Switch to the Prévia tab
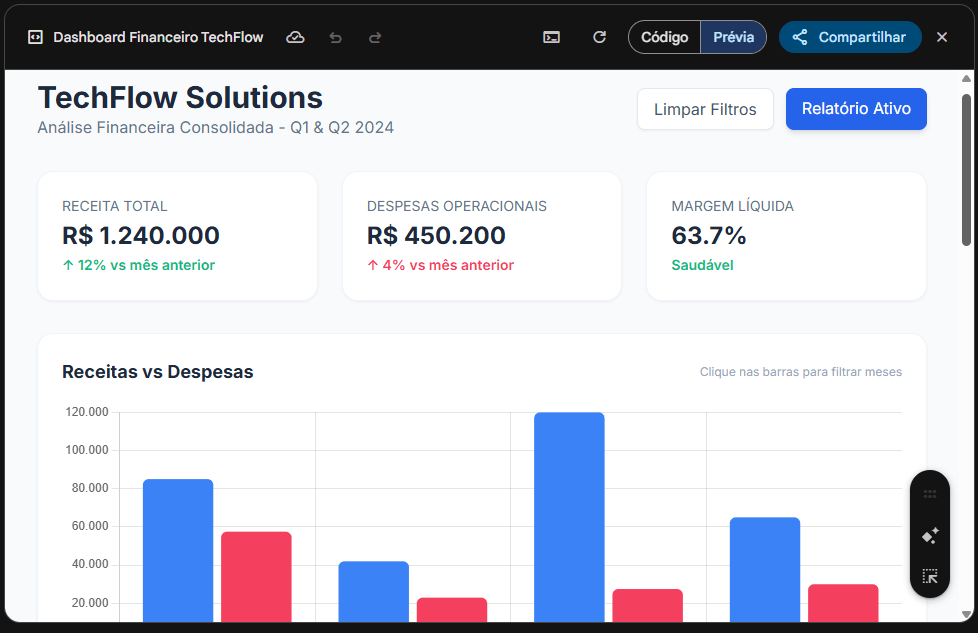 pyautogui.click(x=734, y=37)
